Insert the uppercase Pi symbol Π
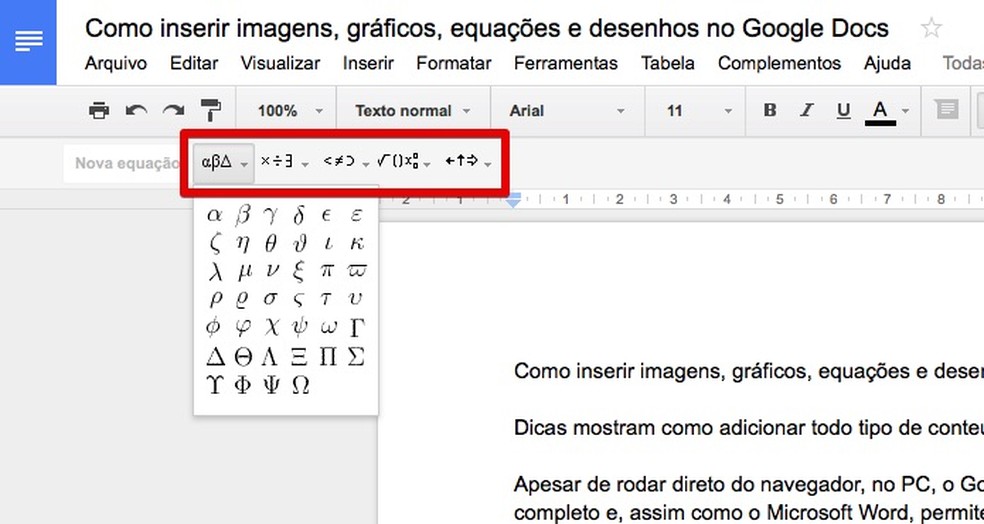Image resolution: width=984 pixels, height=524 pixels. point(328,356)
